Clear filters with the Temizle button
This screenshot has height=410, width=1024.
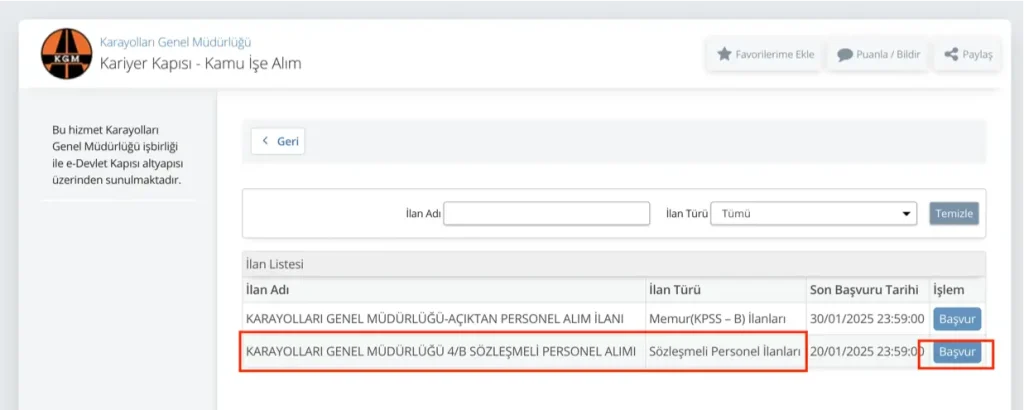(954, 213)
